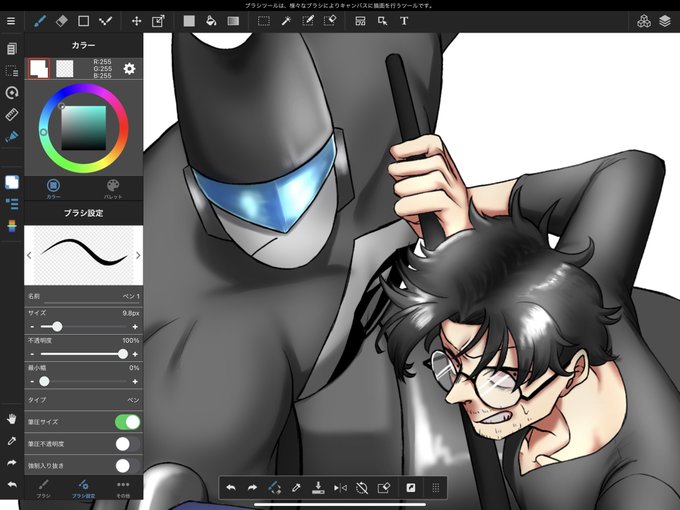
Task: Click the flip horizontal icon
Action: point(340,488)
